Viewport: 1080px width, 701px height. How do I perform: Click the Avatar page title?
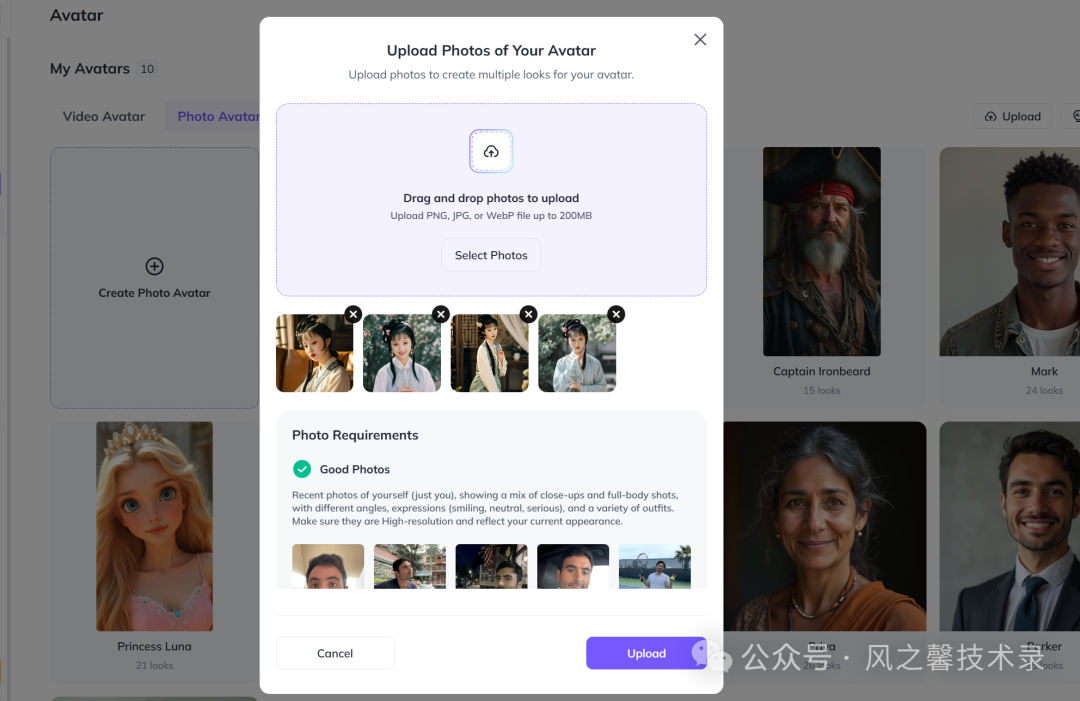tap(76, 15)
